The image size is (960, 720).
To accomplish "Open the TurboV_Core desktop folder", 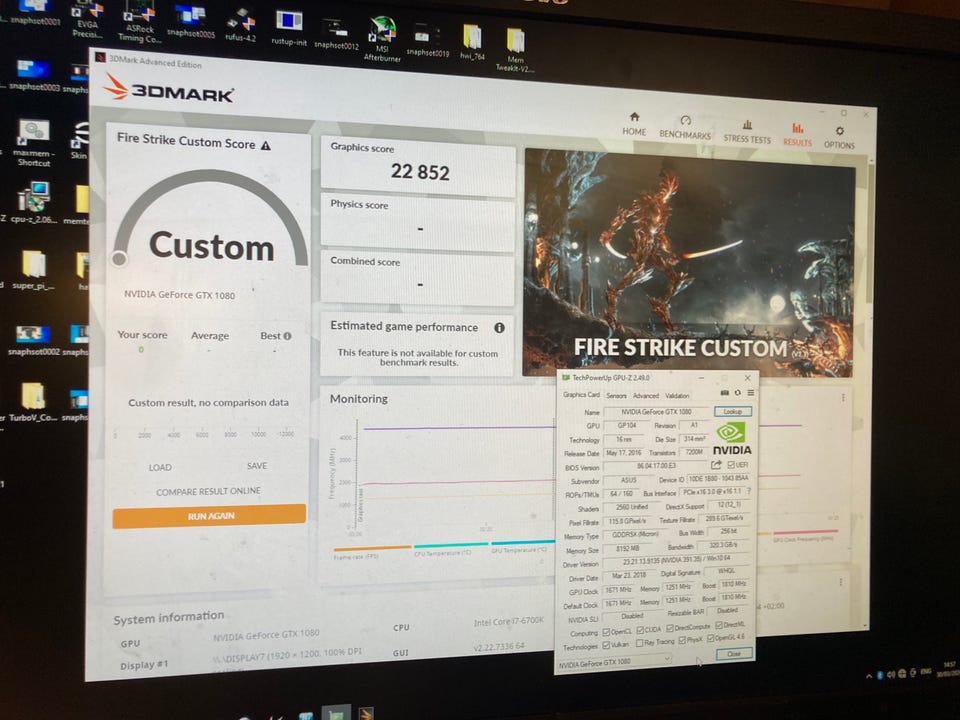I will point(33,402).
